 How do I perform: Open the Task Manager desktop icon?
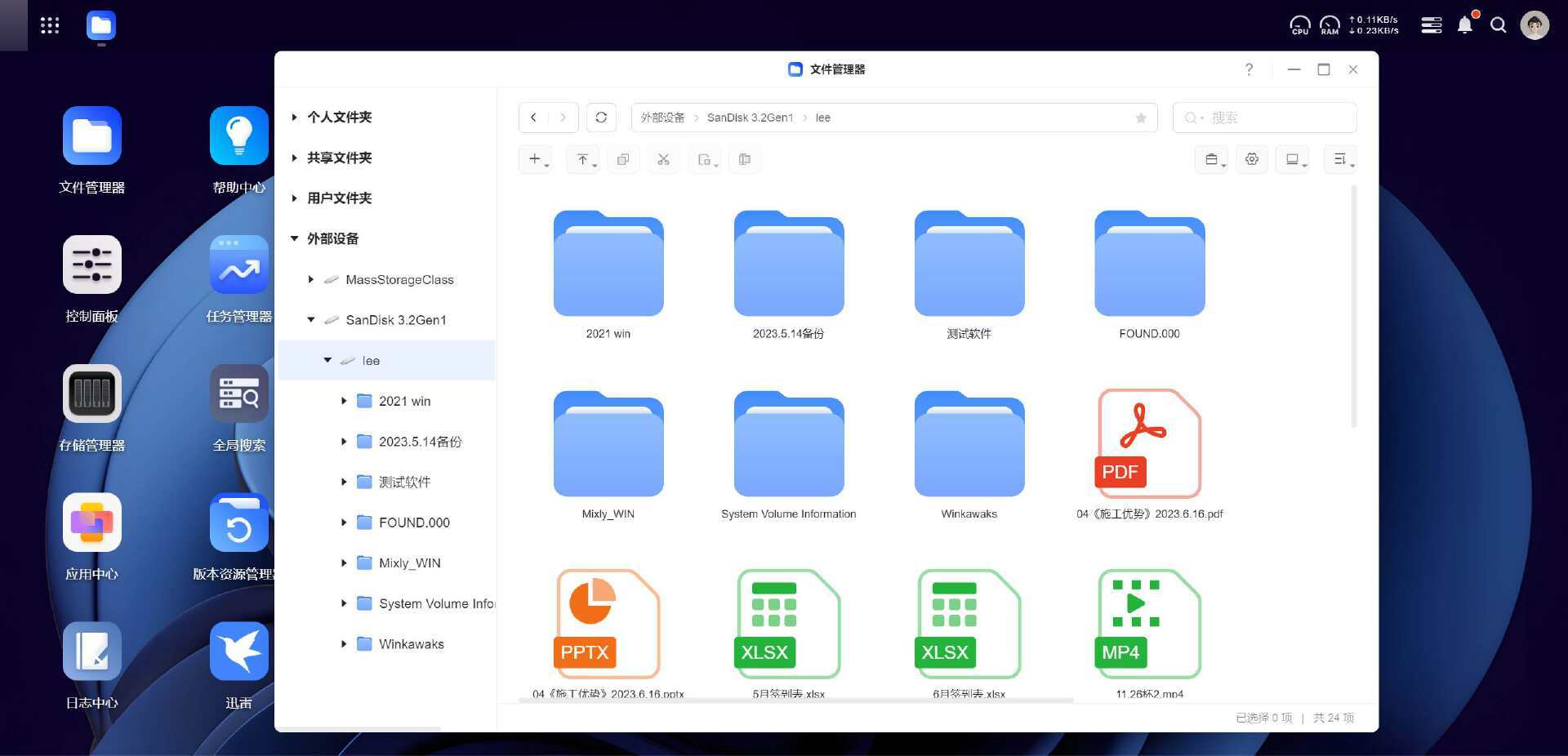238,265
